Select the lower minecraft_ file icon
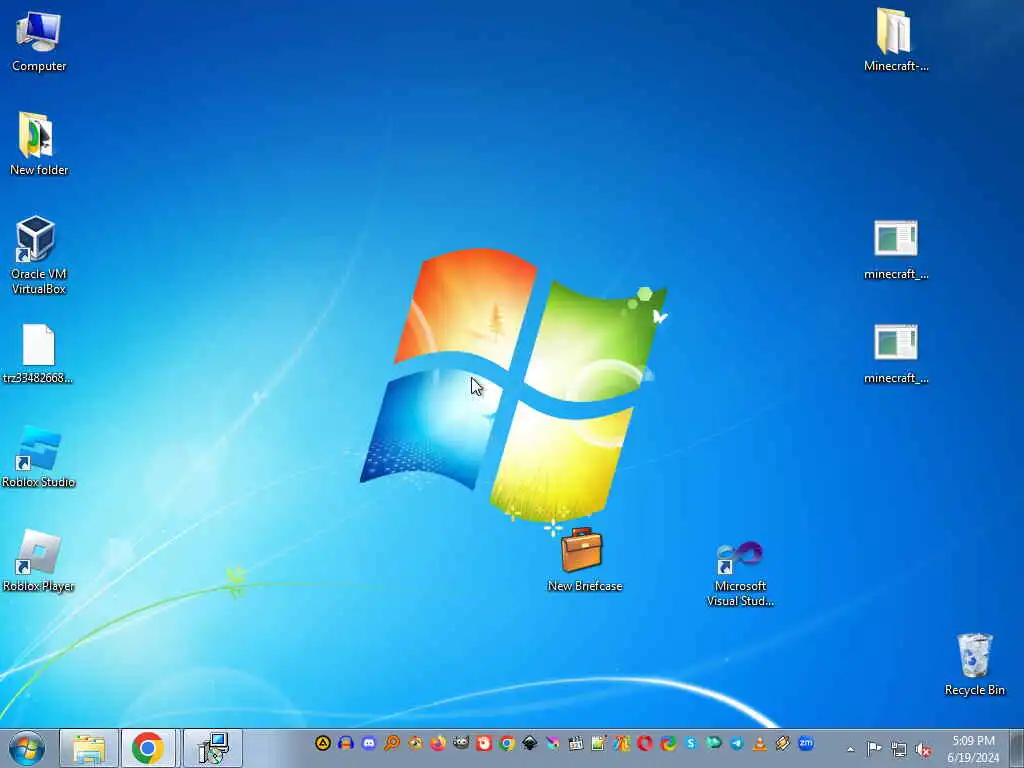 pos(895,354)
